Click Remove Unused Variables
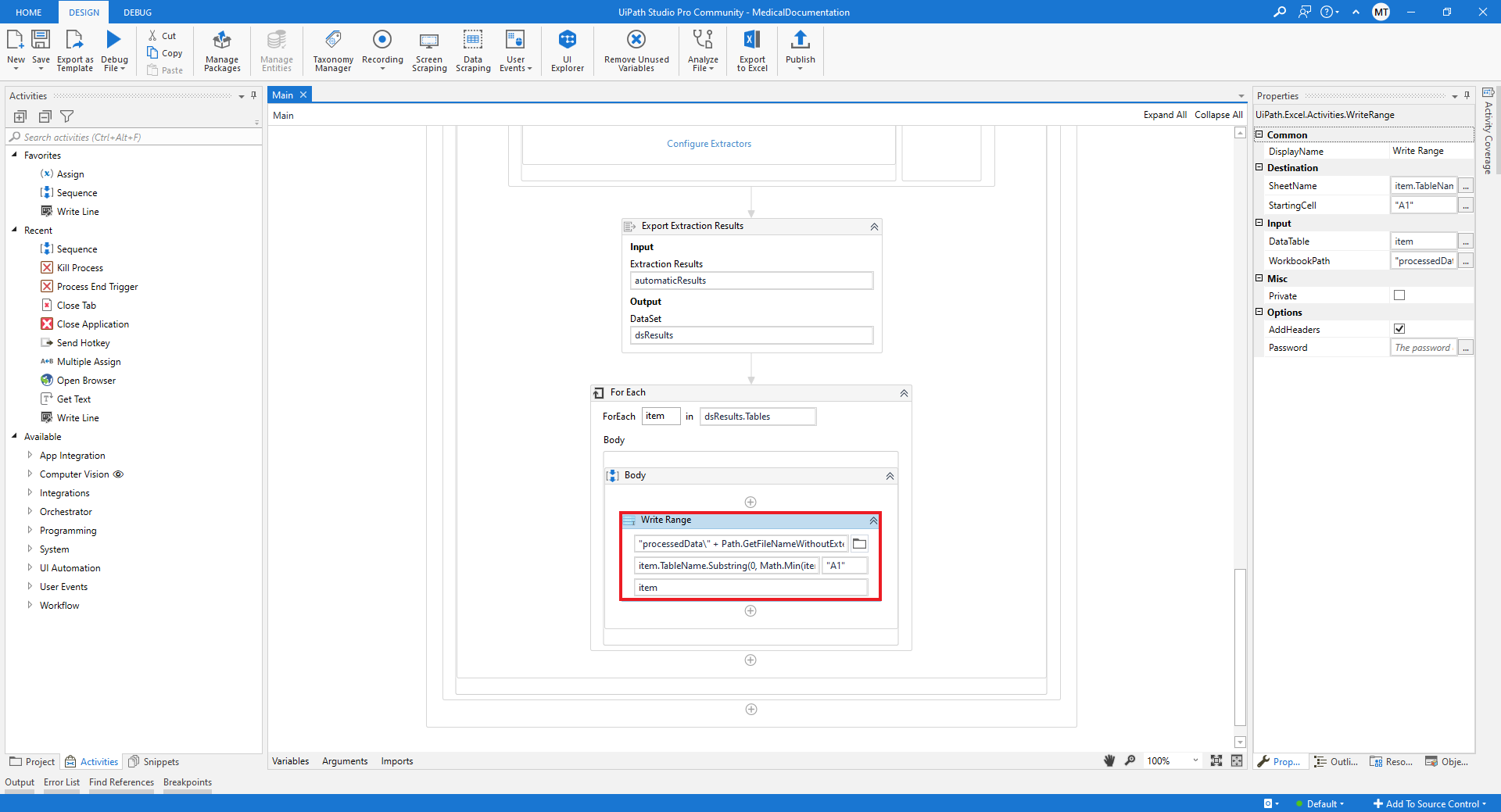The image size is (1501, 812). (x=636, y=50)
